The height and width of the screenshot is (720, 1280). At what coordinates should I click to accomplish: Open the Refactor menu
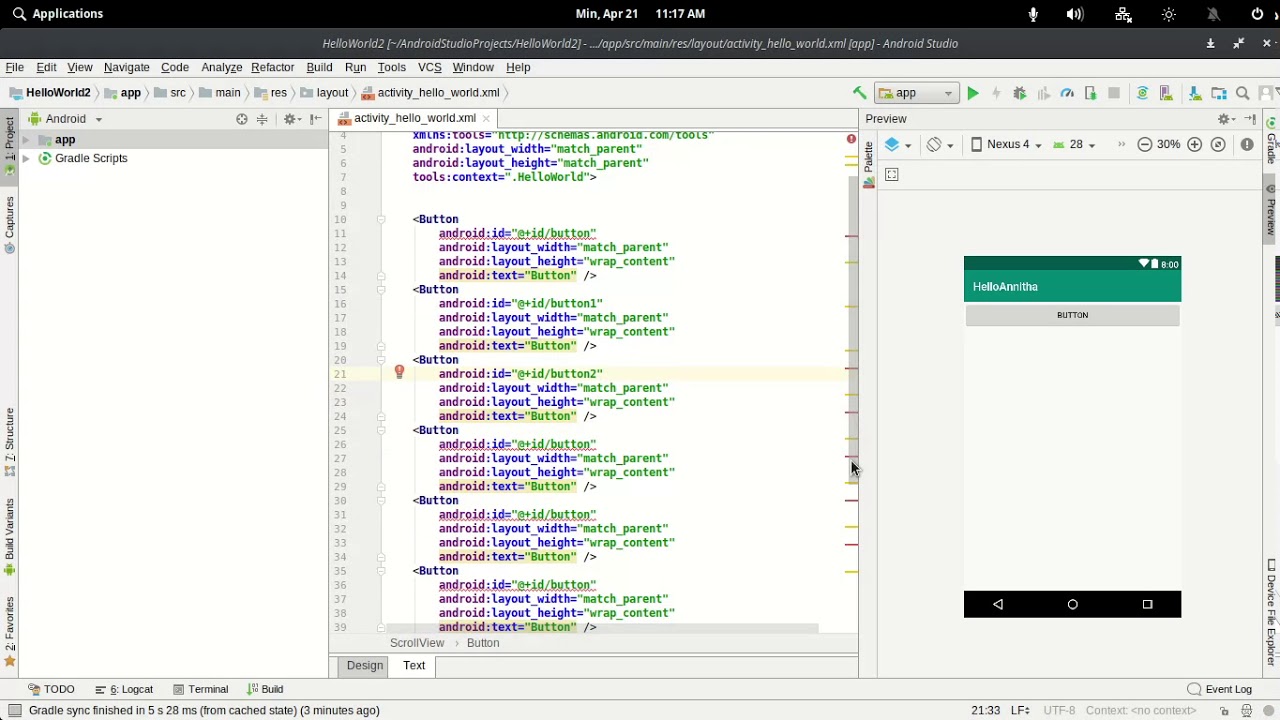tap(272, 67)
